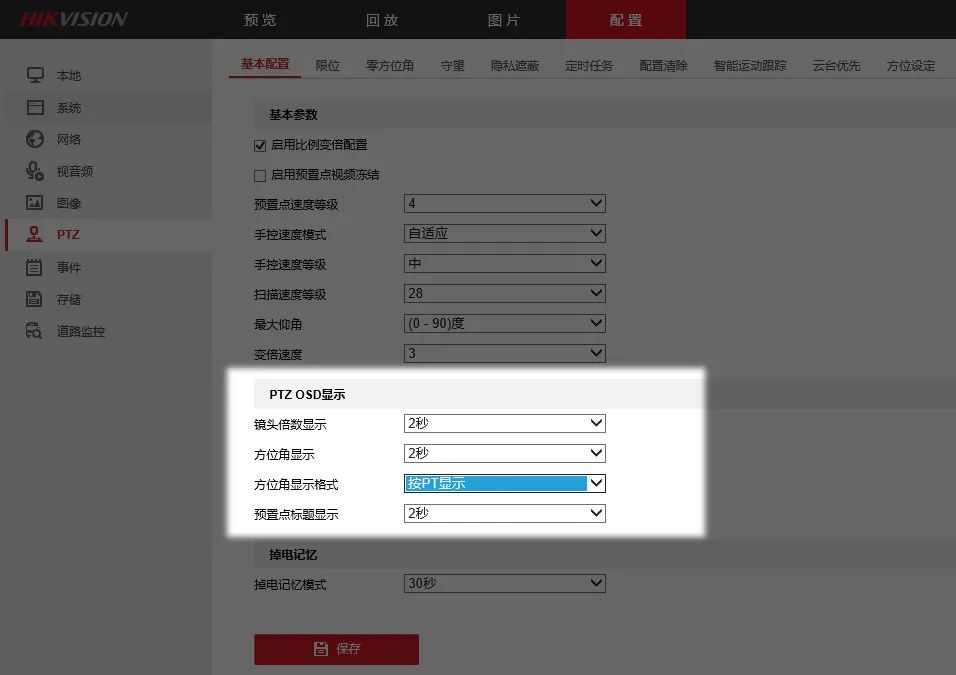Click the 本地 monitor icon in sidebar
Viewport: 956px width, 675px height.
(35, 76)
